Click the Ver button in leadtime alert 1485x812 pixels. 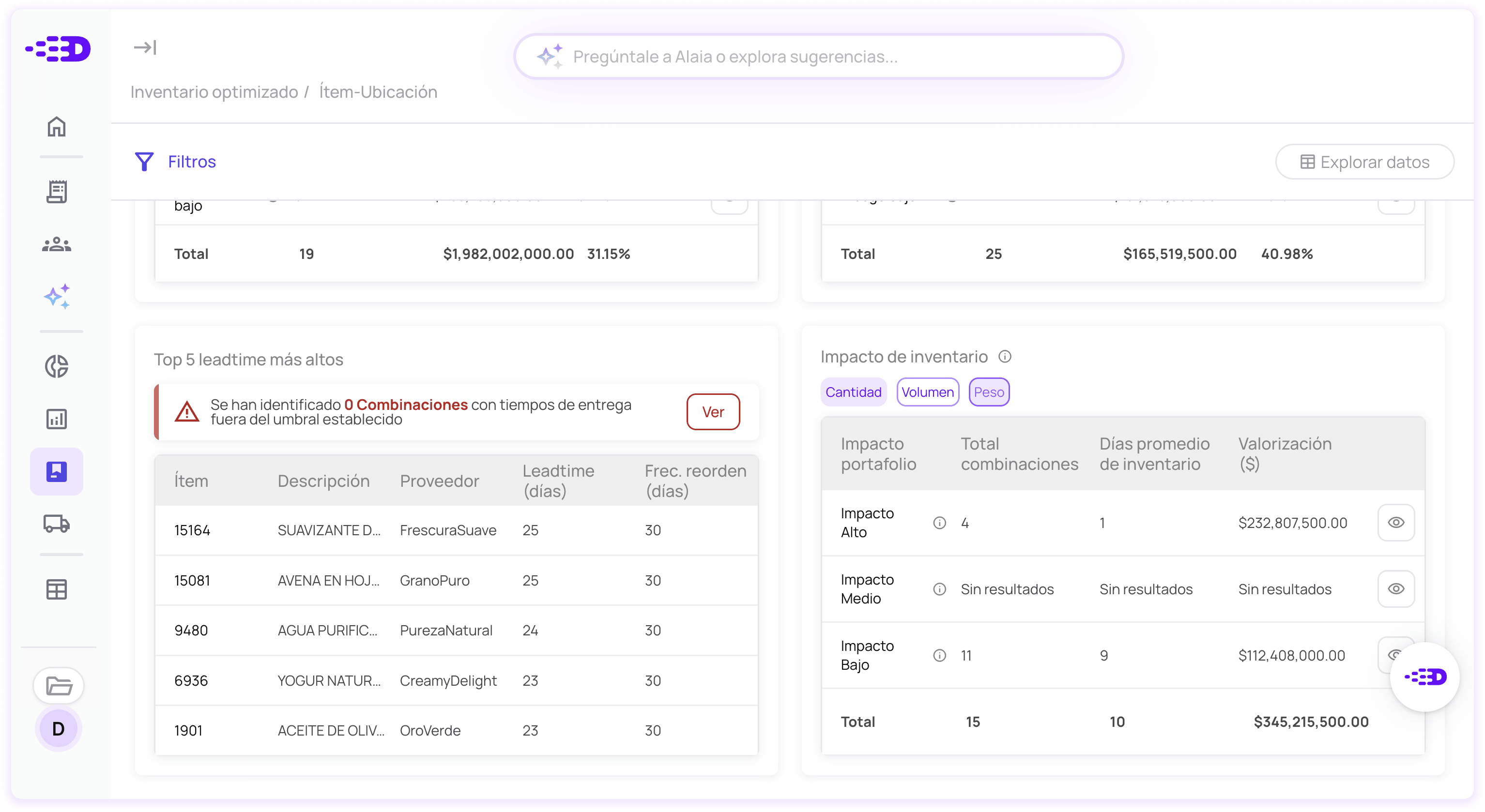coord(713,412)
